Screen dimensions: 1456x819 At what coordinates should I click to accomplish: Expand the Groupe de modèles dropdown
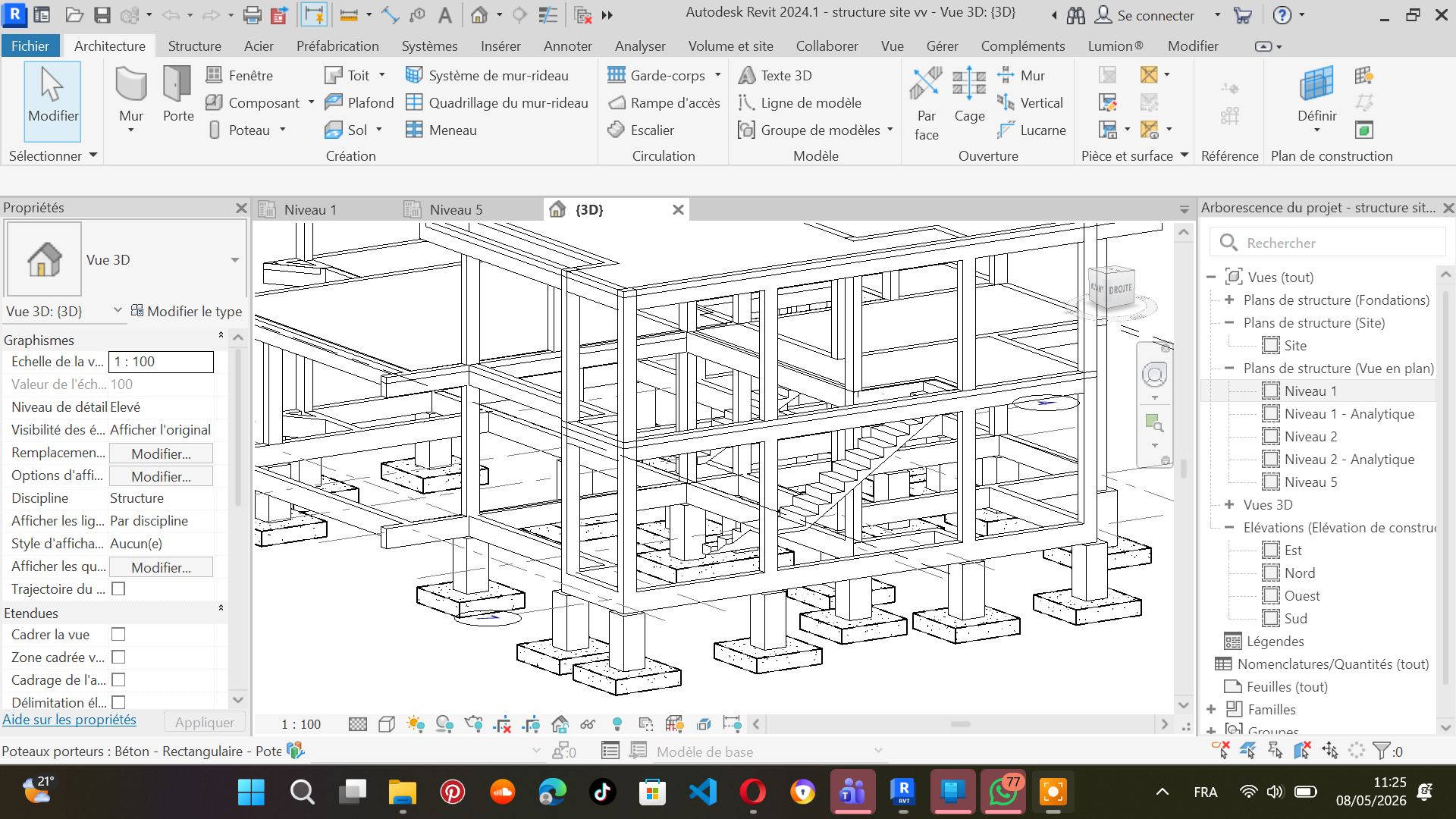(x=890, y=130)
